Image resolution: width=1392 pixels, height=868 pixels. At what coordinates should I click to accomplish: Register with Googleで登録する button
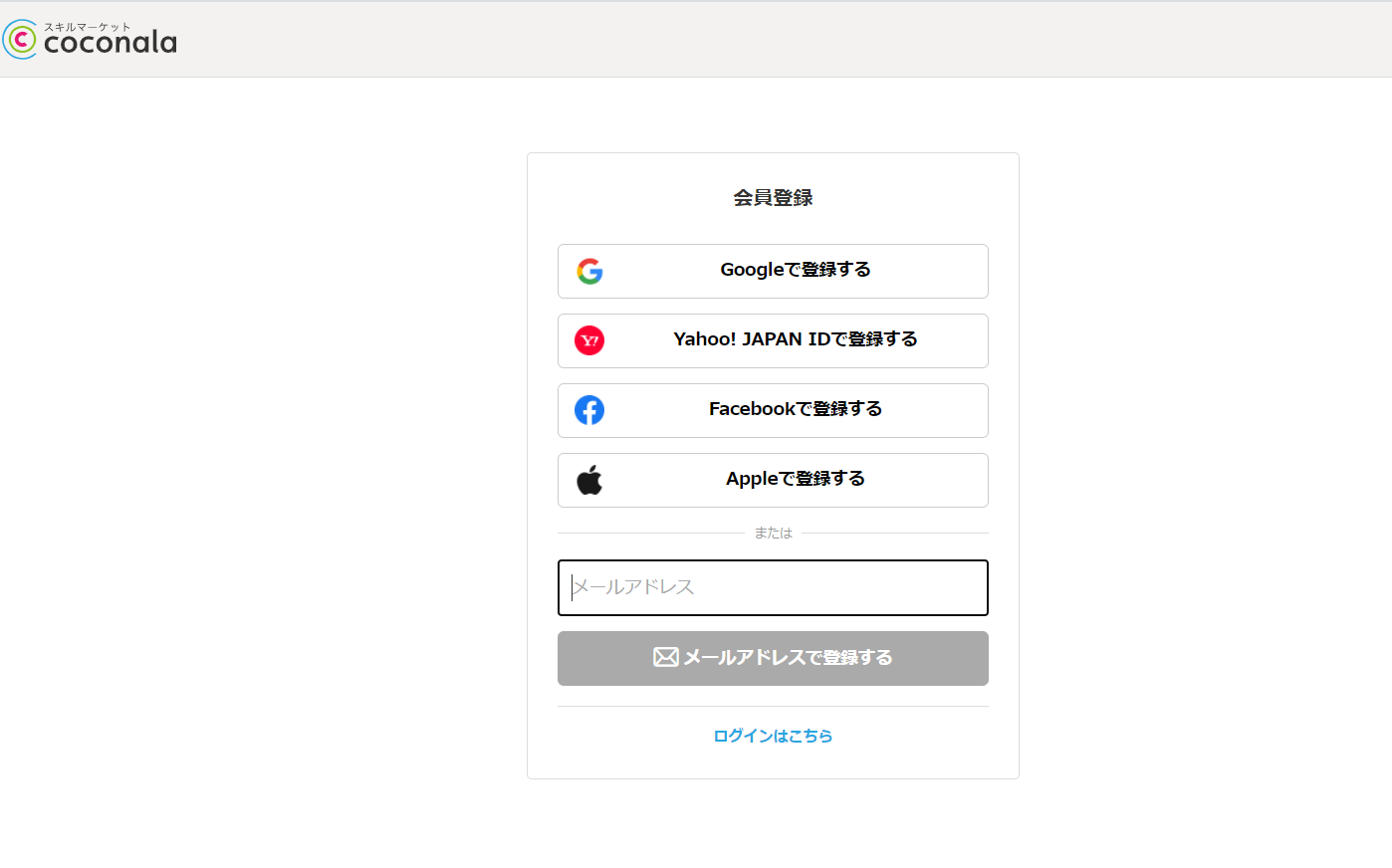773,271
